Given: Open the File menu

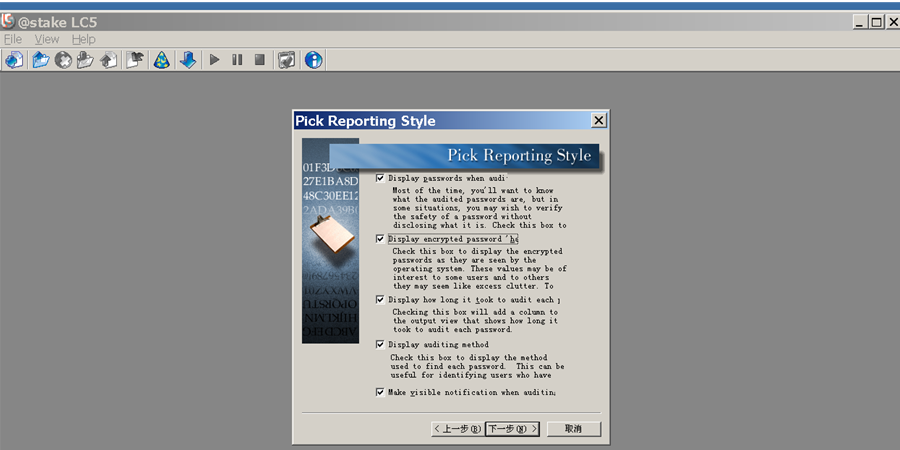Looking at the screenshot, I should pyautogui.click(x=13, y=40).
